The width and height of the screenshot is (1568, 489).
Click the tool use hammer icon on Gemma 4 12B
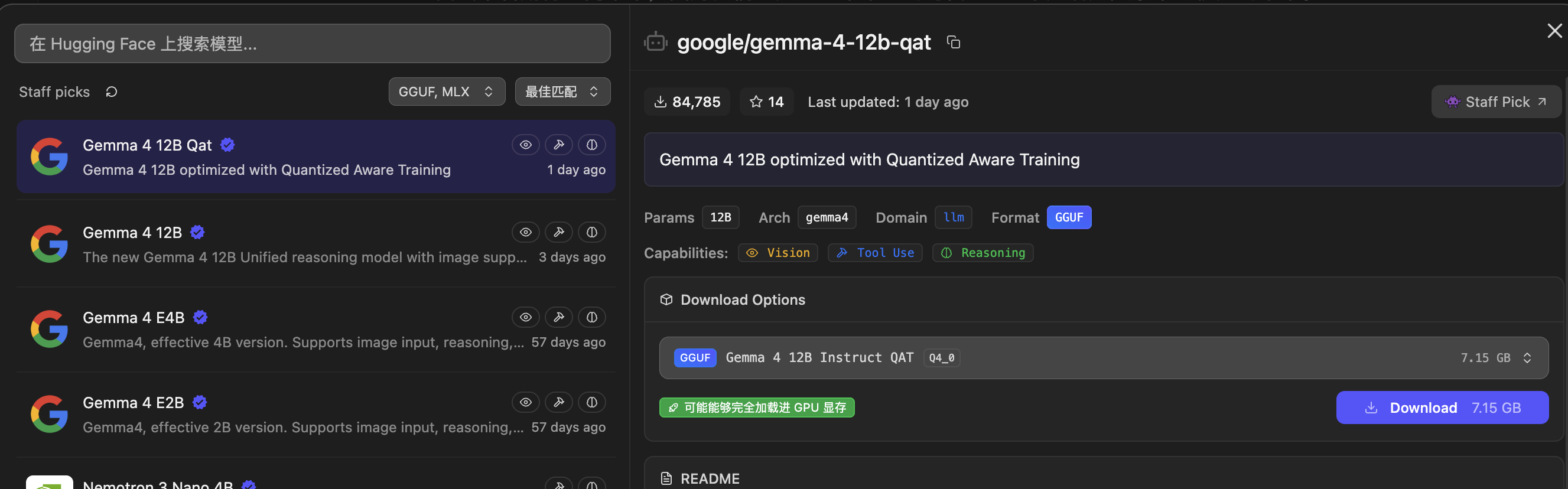(x=559, y=232)
